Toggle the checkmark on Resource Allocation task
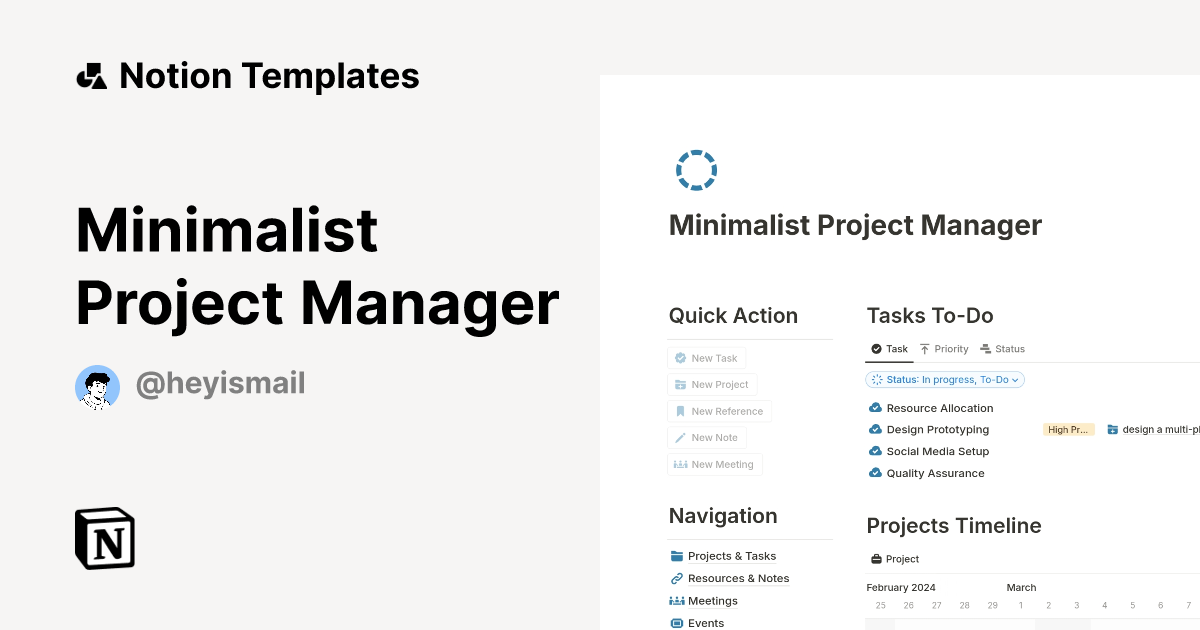 (874, 408)
